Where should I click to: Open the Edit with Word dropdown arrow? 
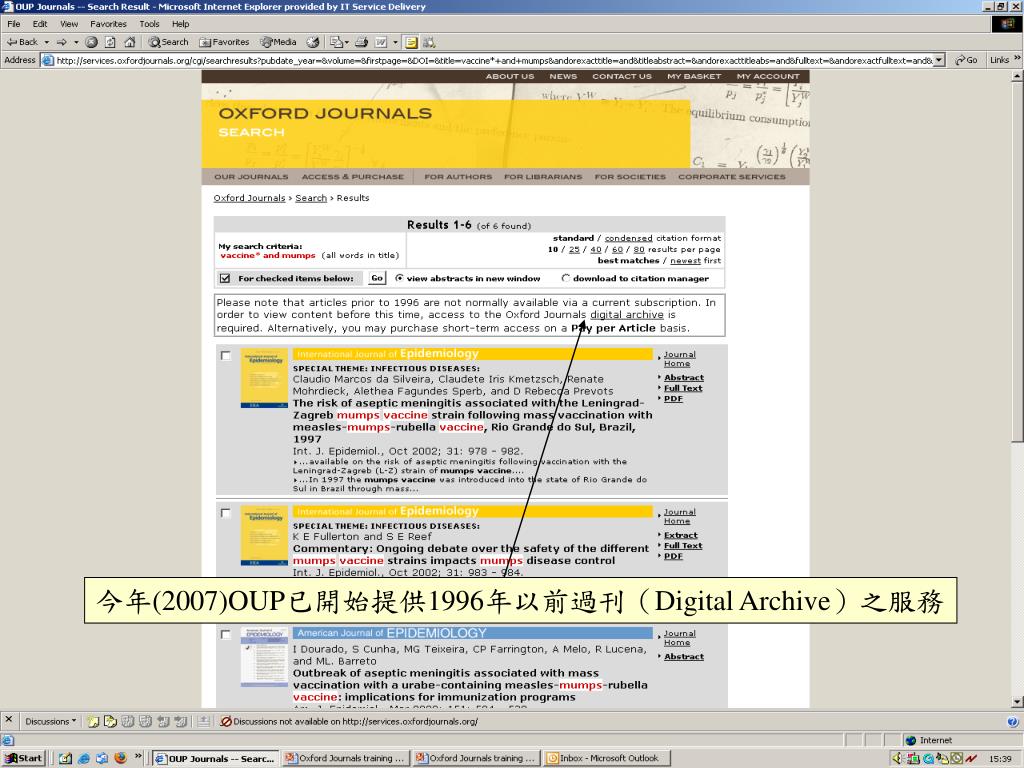click(x=395, y=42)
